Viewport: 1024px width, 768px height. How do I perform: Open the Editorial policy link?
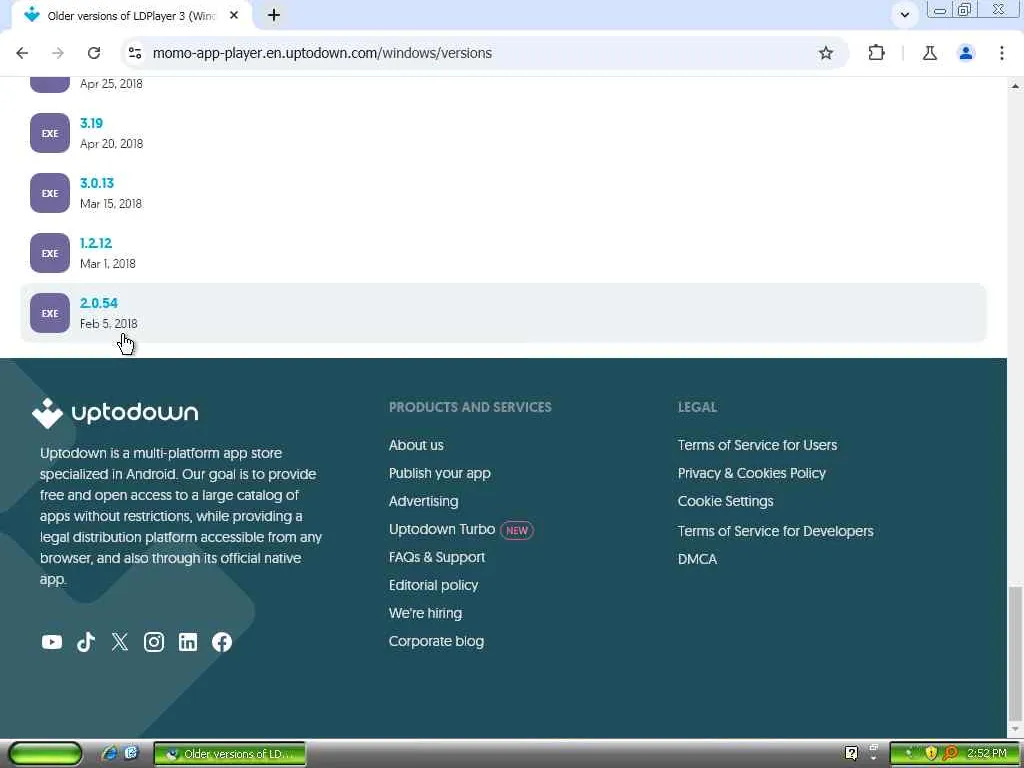pyautogui.click(x=433, y=585)
